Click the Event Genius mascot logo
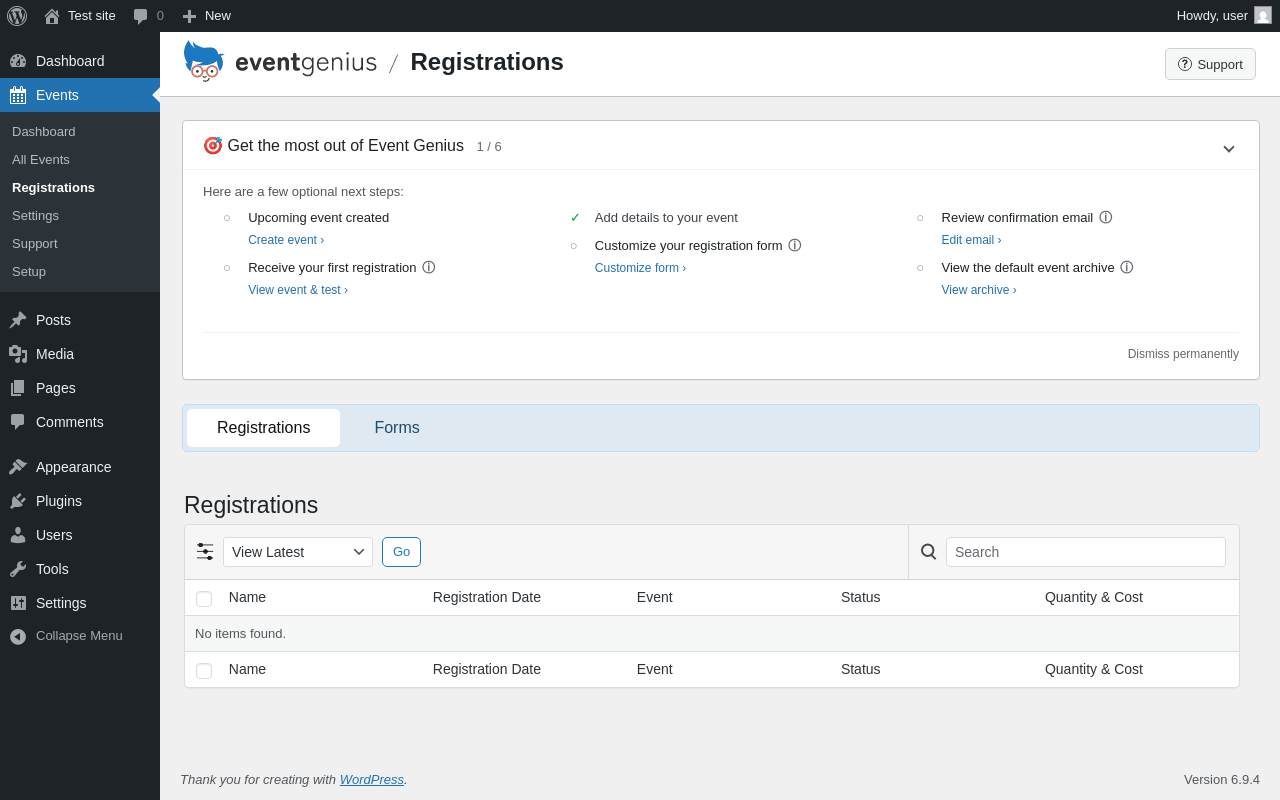Viewport: 1280px width, 800px height. [203, 61]
